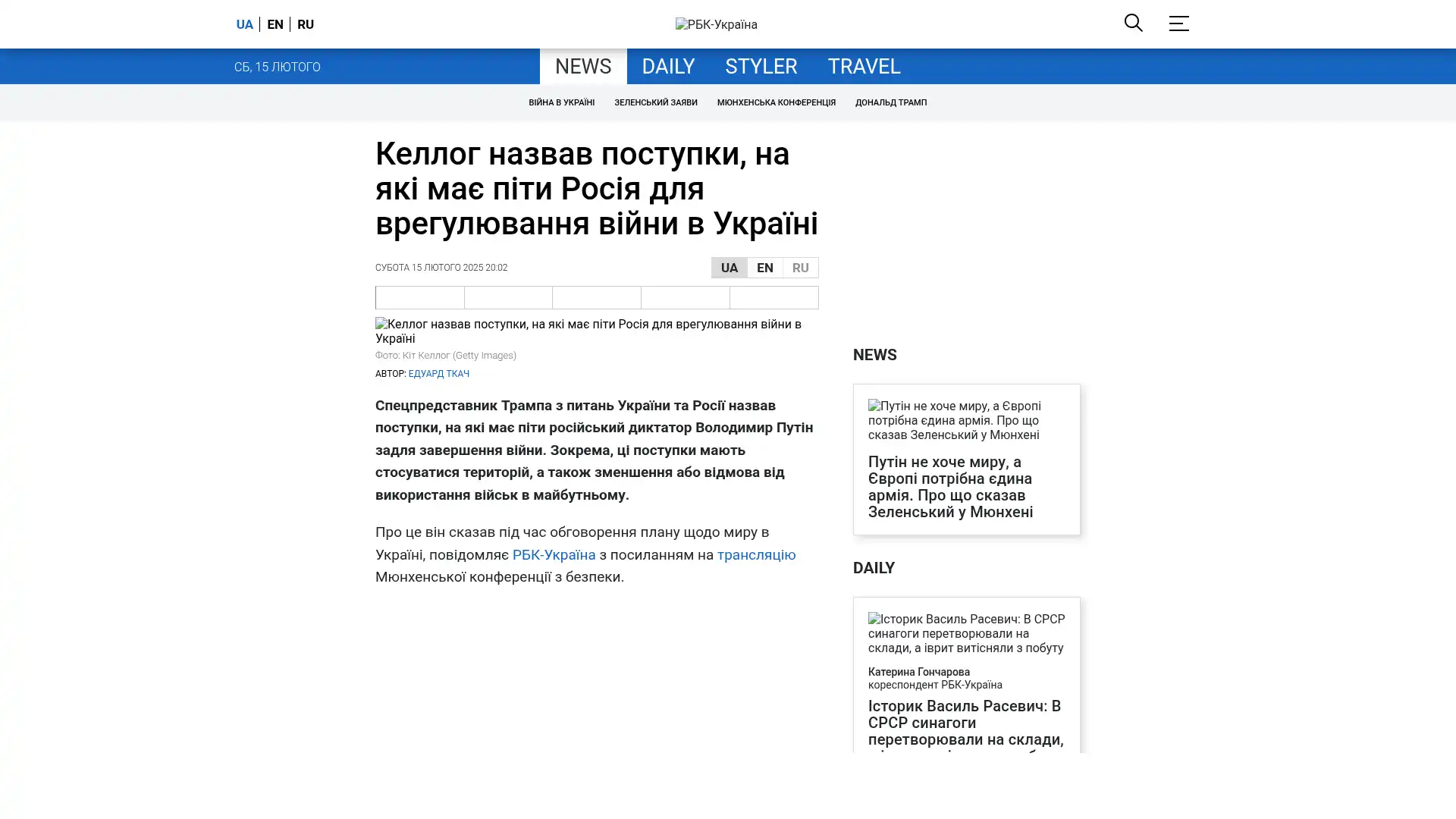Viewport: 1456px width, 819px height.
Task: Open the Путін не хоче миру sidebar headline
Action: pyautogui.click(x=950, y=487)
